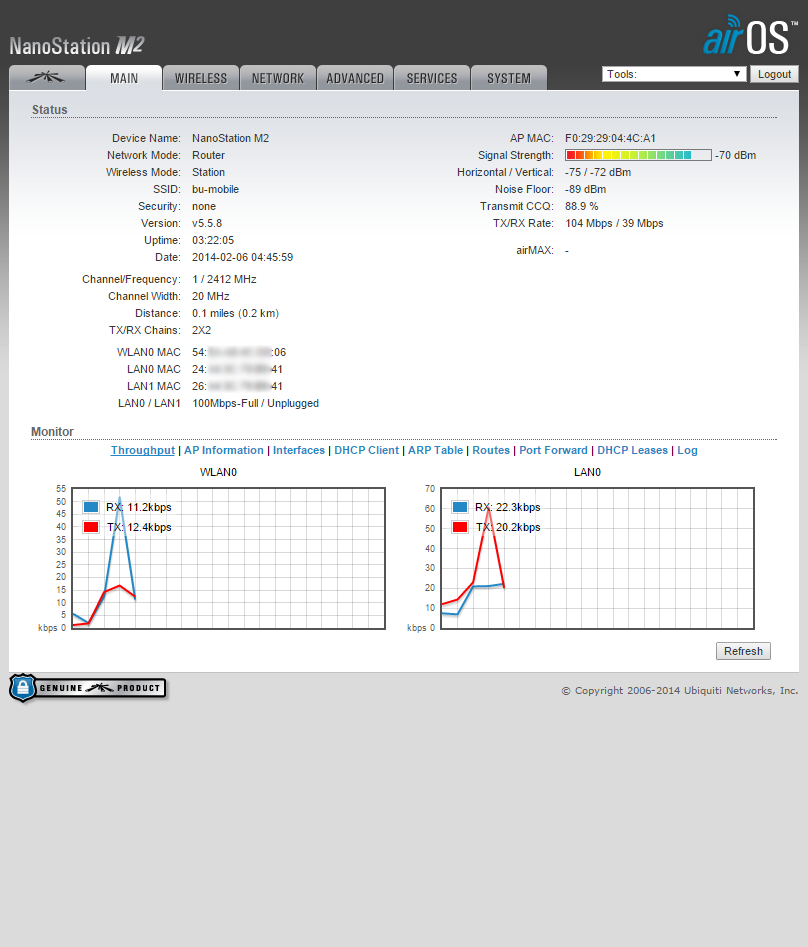Expand the Tools dropdown
Viewport: 808px width, 947px height.
(x=674, y=74)
